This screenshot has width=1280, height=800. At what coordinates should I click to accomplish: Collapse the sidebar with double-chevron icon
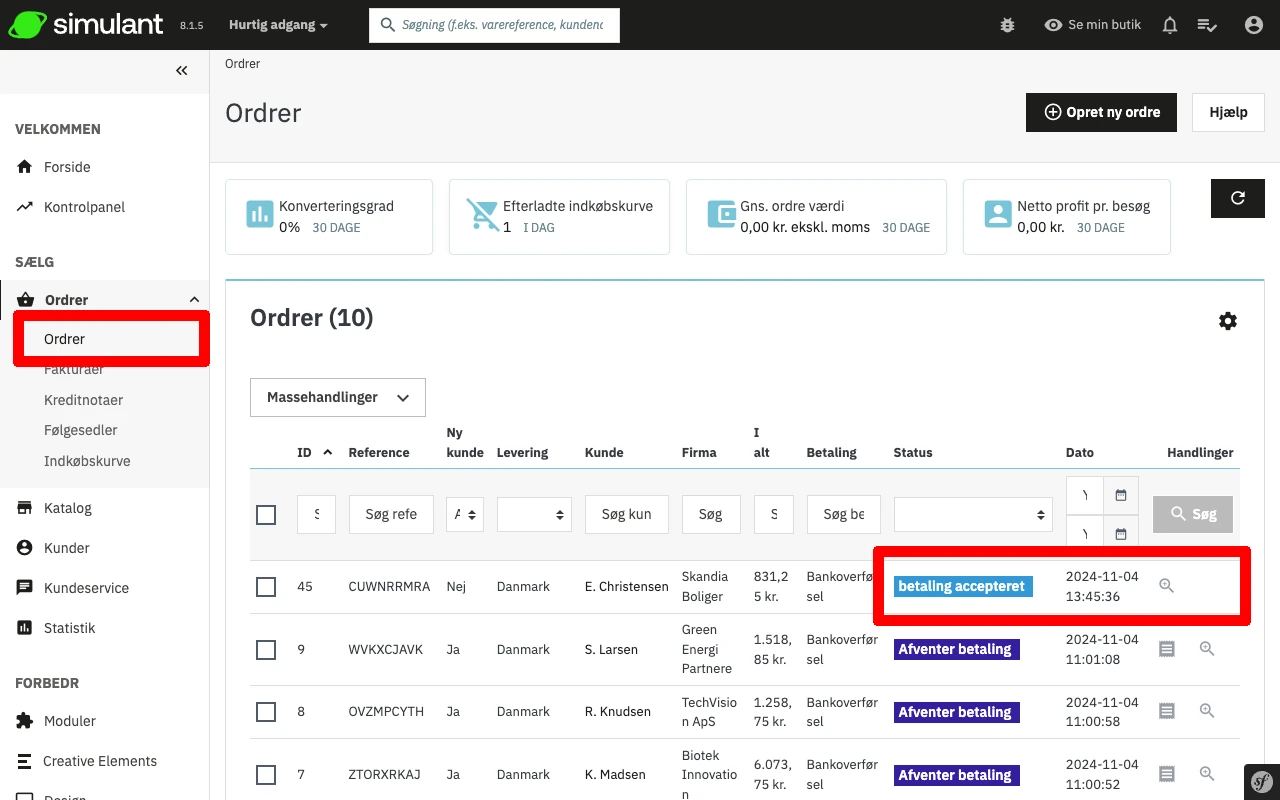tap(181, 70)
